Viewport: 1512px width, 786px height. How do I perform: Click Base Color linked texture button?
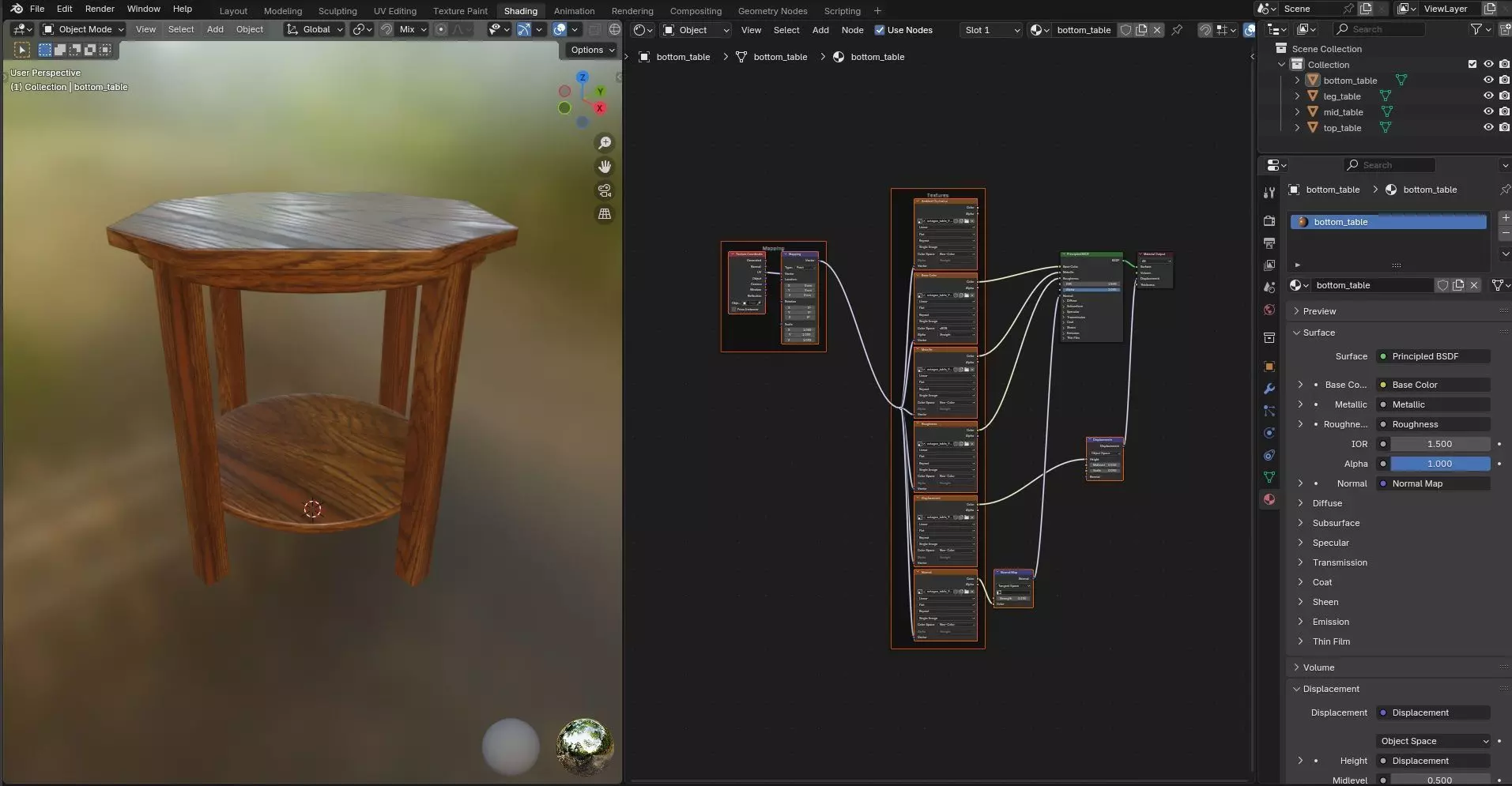[1433, 385]
